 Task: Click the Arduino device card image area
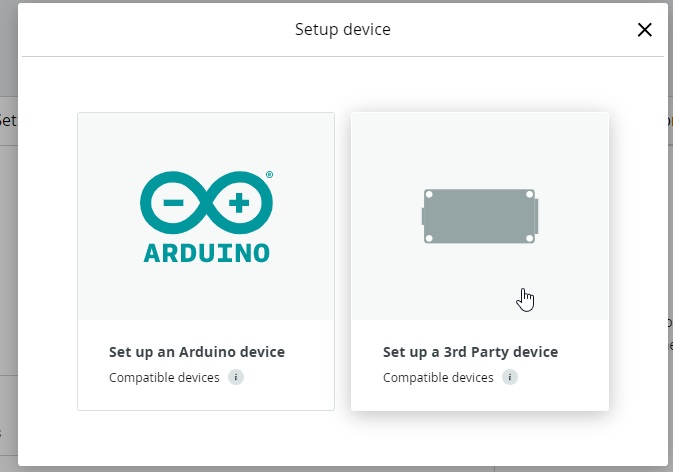tap(206, 216)
